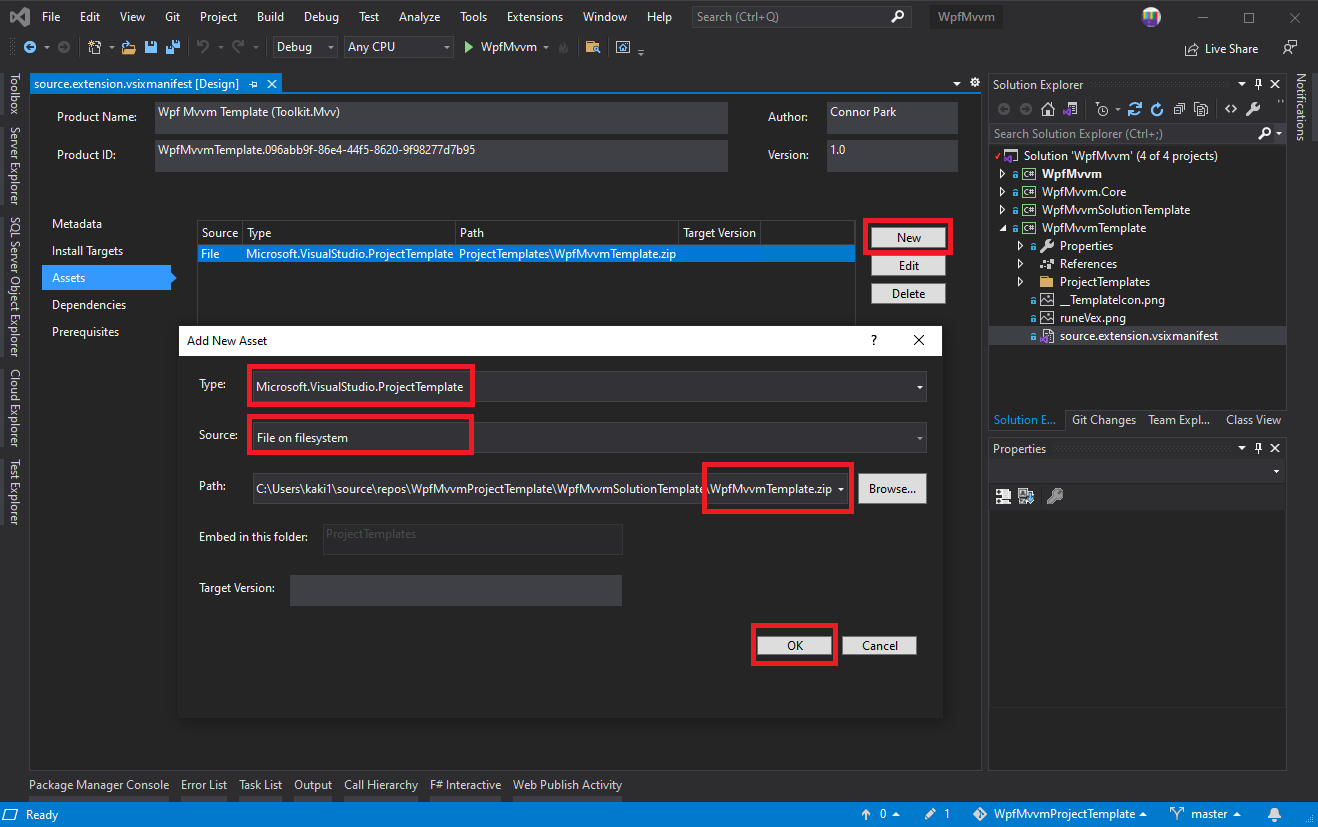Expand the WpfMvvmSolutionTemplate project node
Screen dimensions: 1318x827
click(x=1003, y=210)
